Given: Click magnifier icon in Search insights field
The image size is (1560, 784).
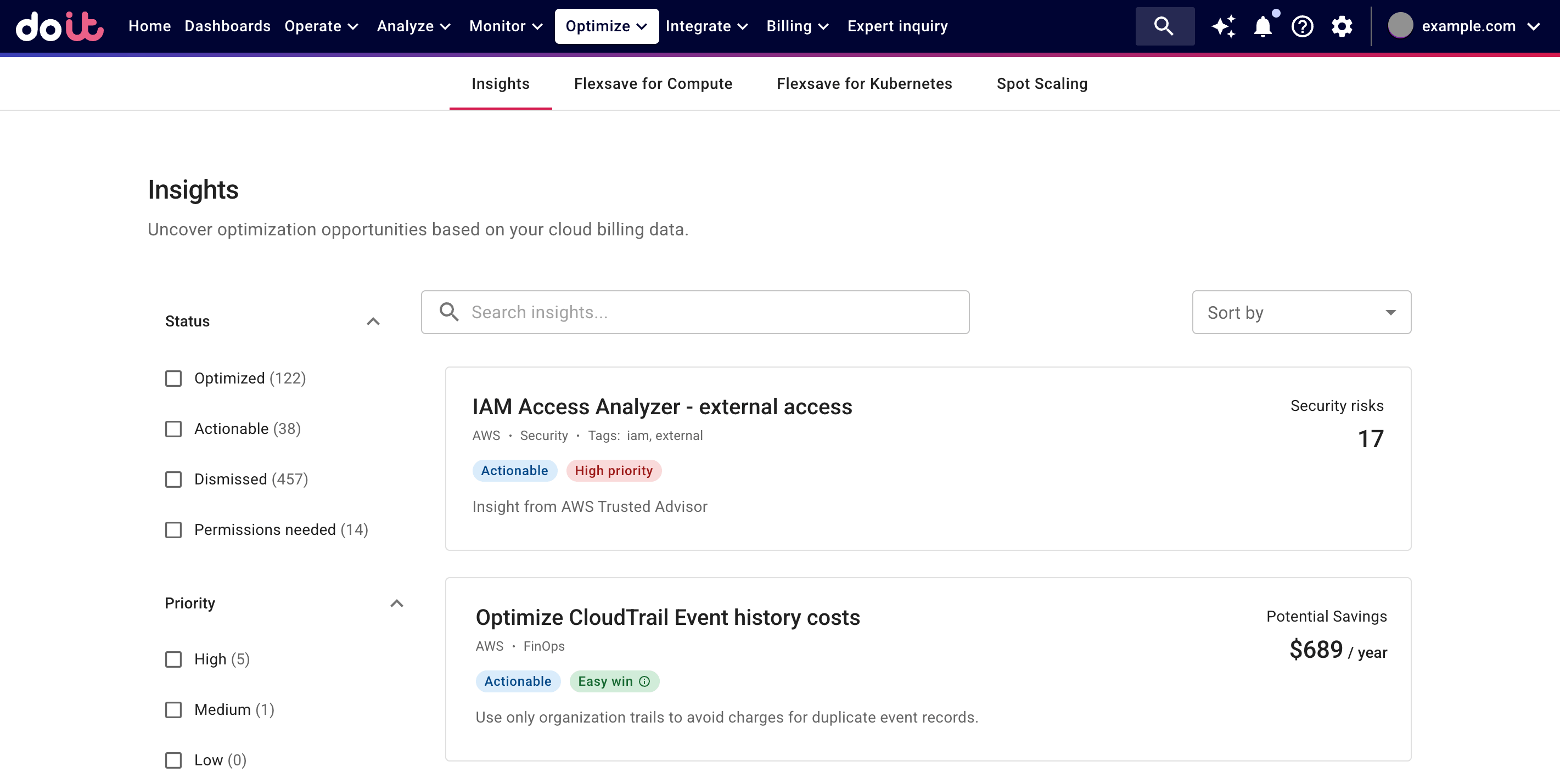Looking at the screenshot, I should tap(449, 312).
